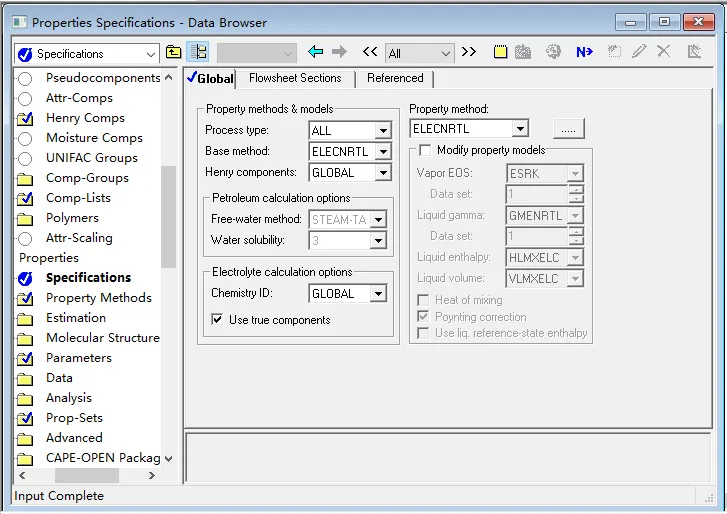
Task: Toggle the Poynting correction checkbox
Action: click(423, 317)
